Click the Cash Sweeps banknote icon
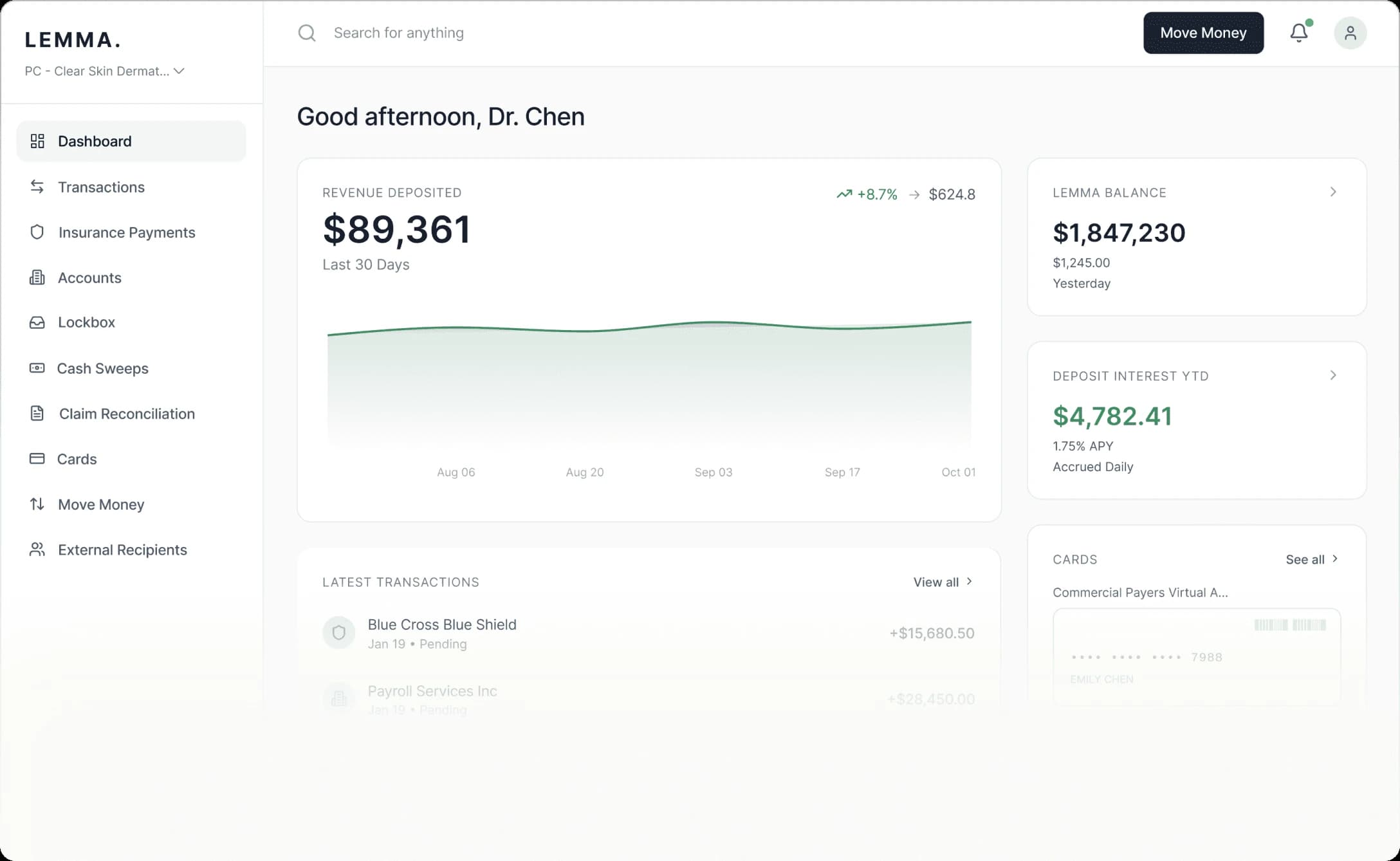 (x=37, y=368)
